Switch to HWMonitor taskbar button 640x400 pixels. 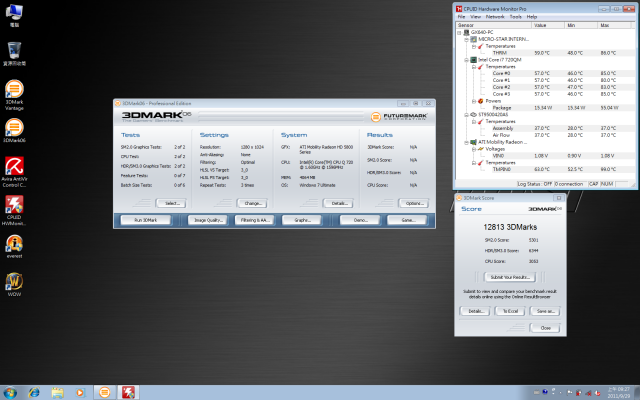click(128, 393)
